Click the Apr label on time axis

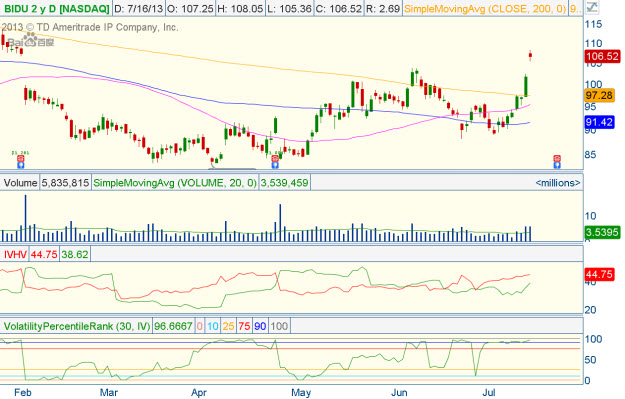tap(199, 393)
